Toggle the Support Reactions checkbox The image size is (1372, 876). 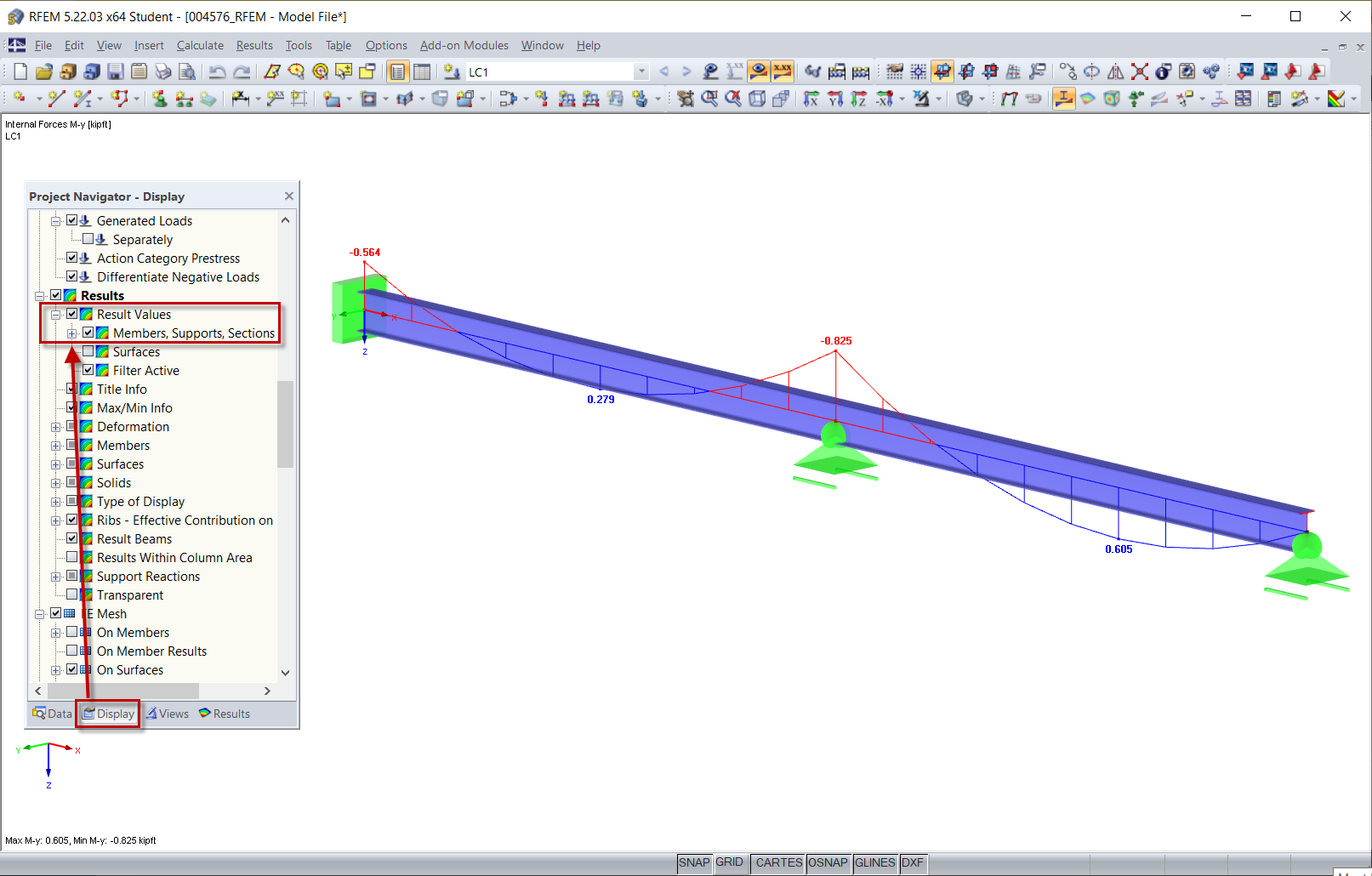[72, 576]
